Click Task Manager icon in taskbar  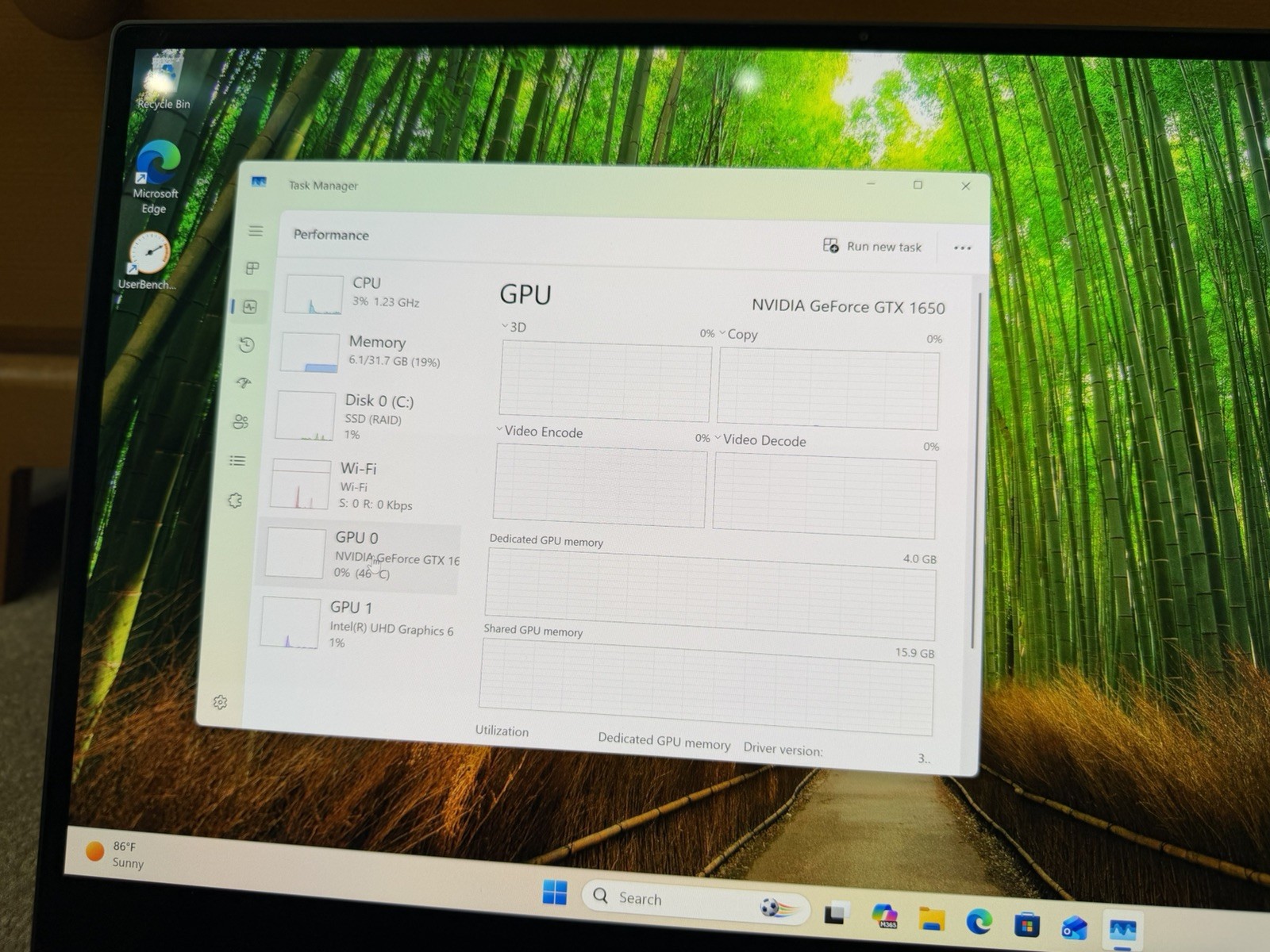(x=1123, y=929)
